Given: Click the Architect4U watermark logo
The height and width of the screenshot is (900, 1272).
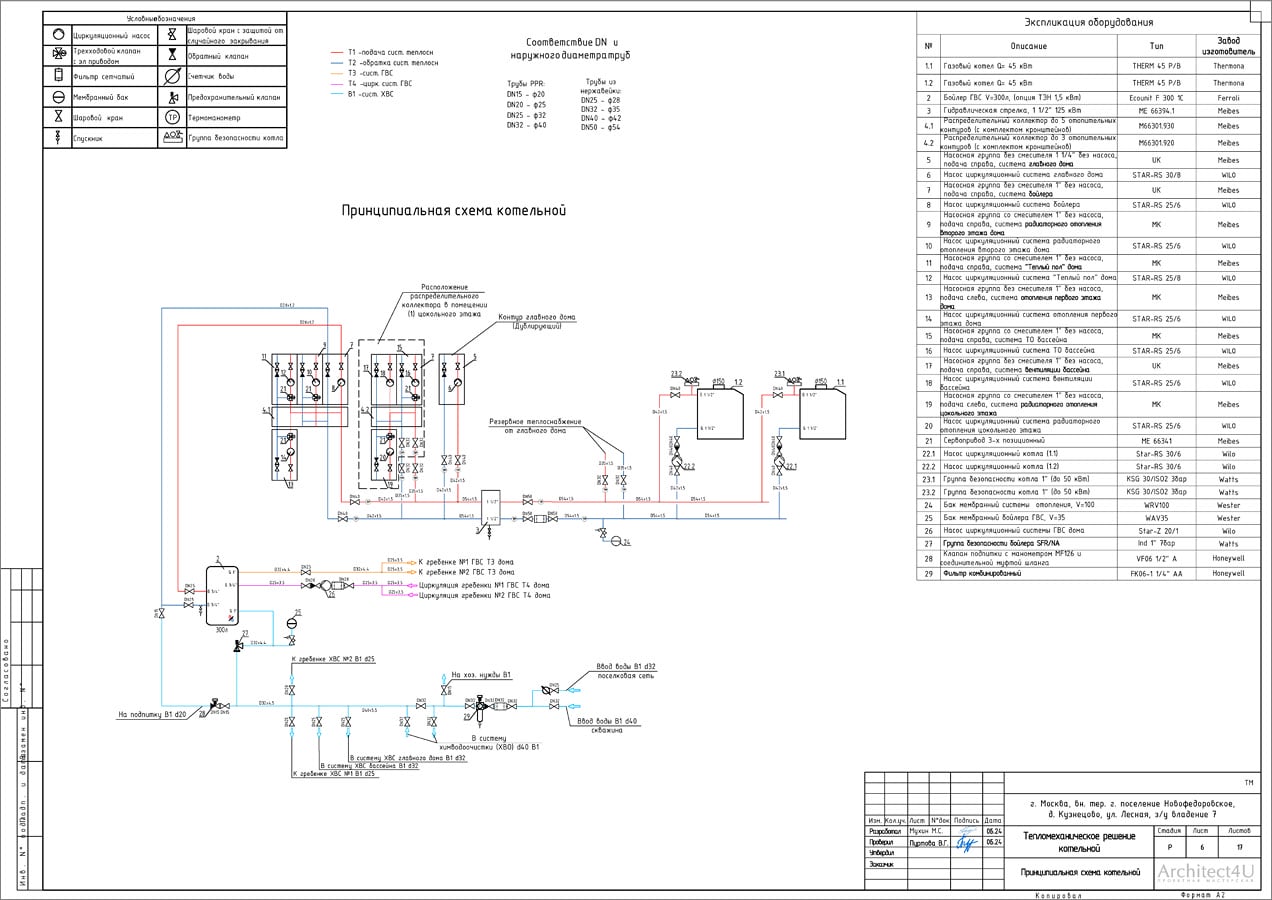Looking at the screenshot, I should (x=1205, y=870).
